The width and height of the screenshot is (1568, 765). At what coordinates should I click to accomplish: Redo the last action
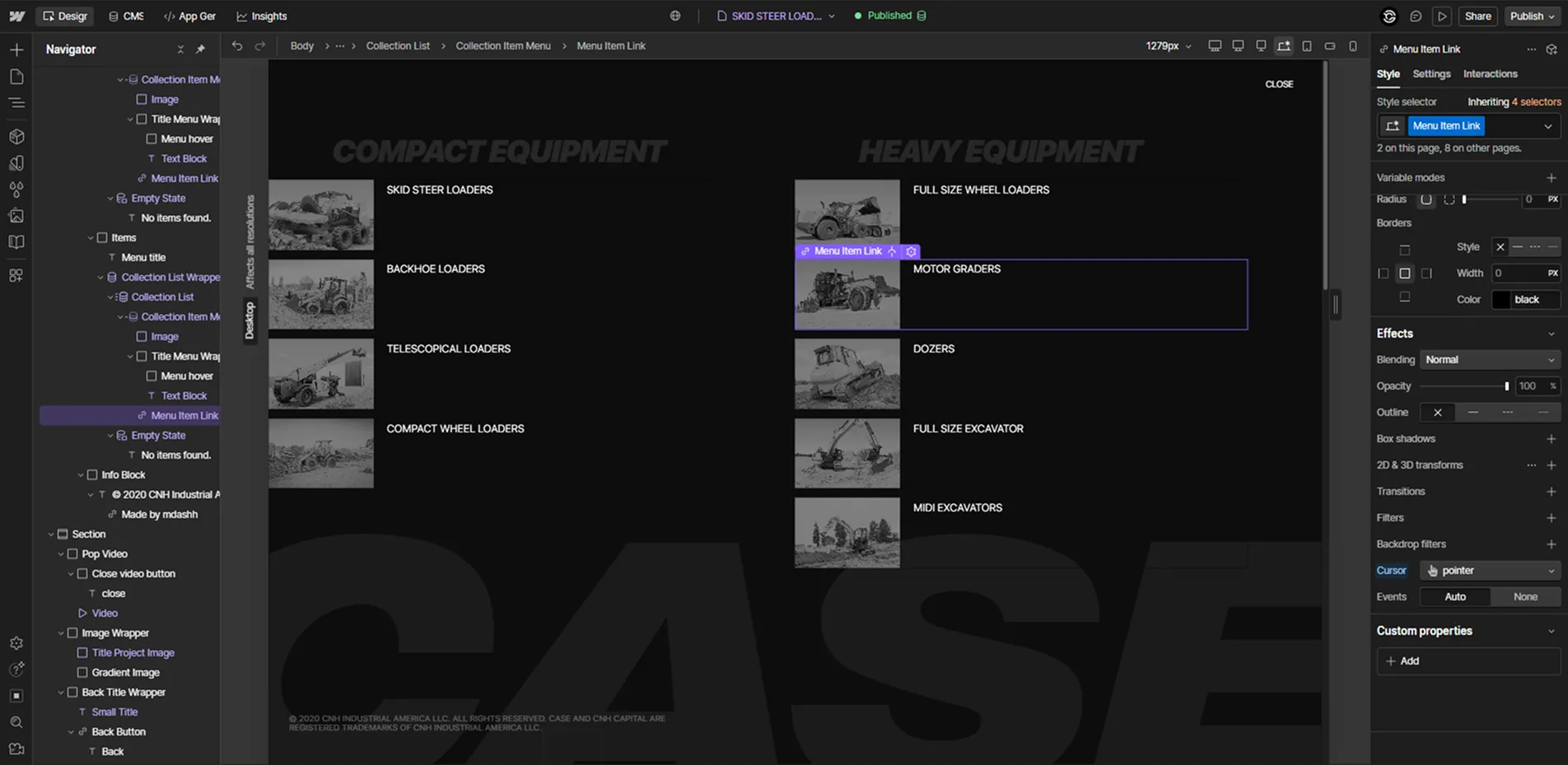[260, 46]
